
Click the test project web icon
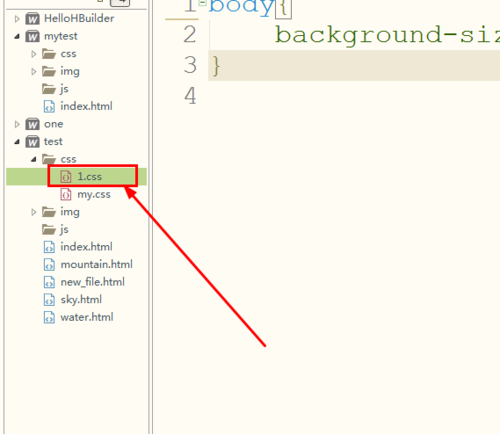coord(32,142)
